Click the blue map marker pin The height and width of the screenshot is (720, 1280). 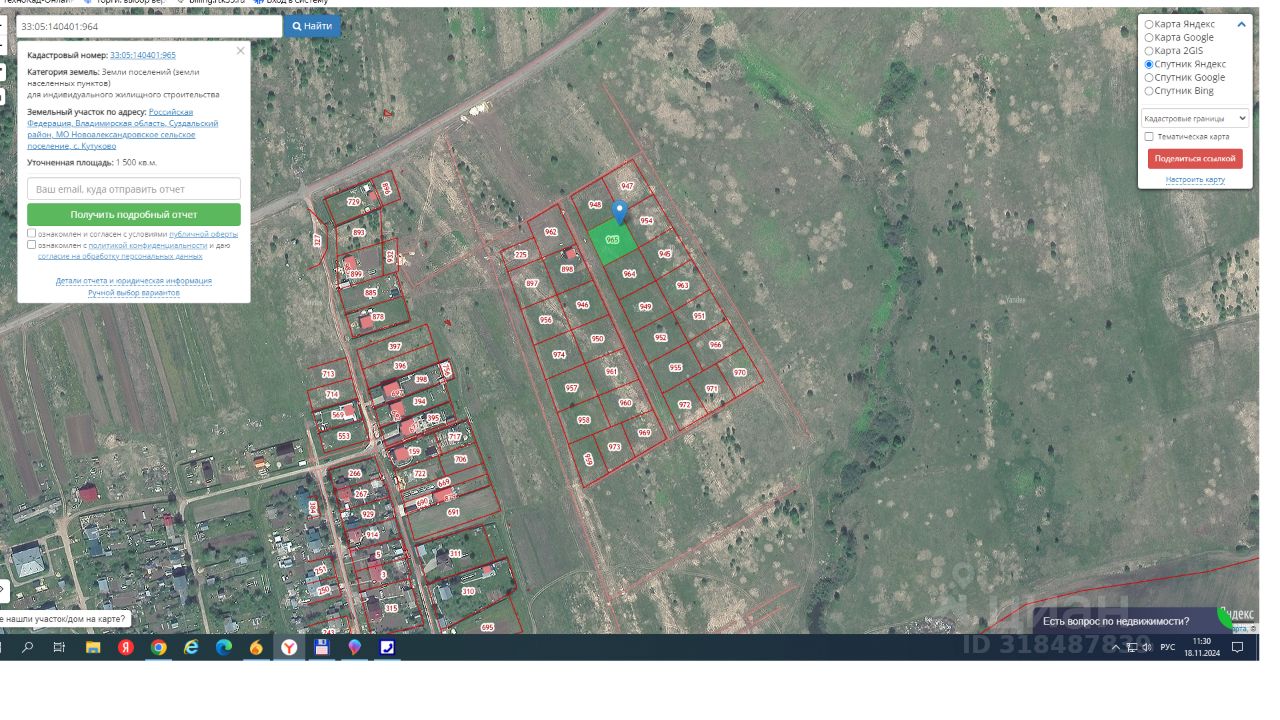(619, 212)
